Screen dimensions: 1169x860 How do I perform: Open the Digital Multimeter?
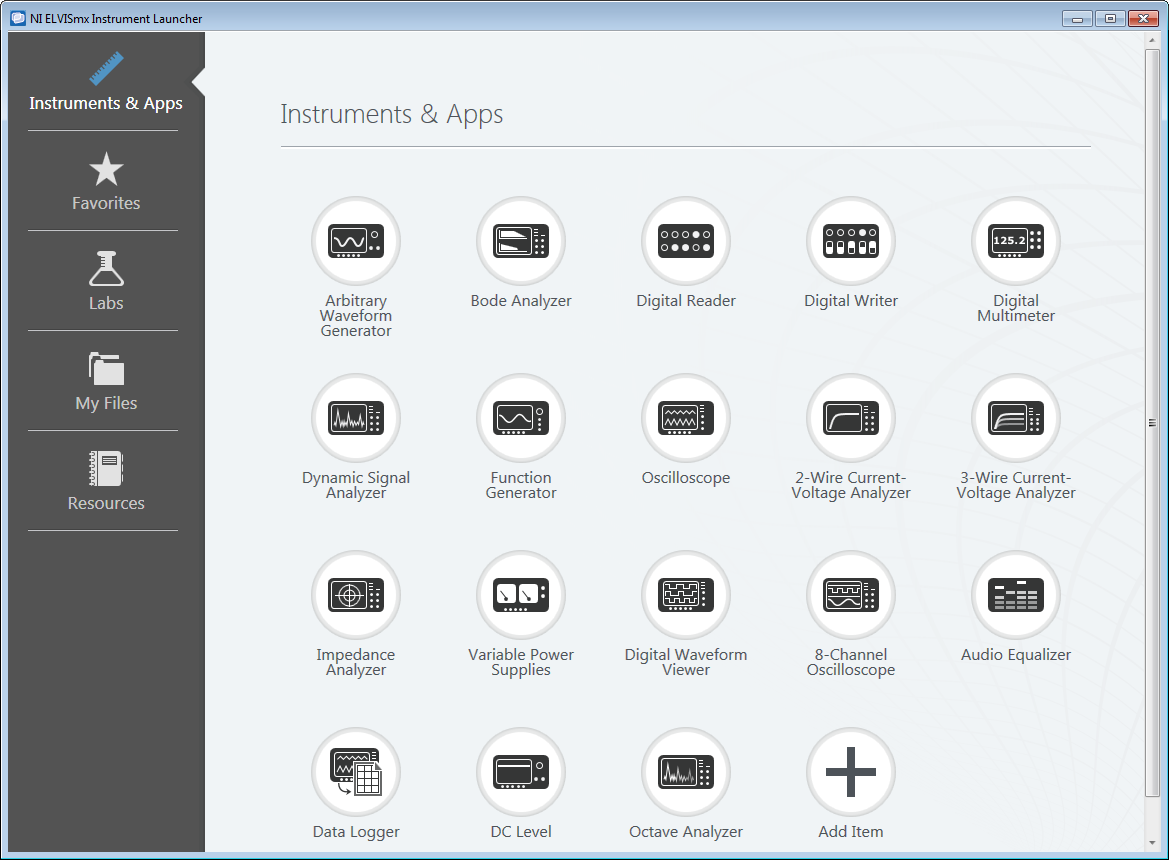[1015, 241]
